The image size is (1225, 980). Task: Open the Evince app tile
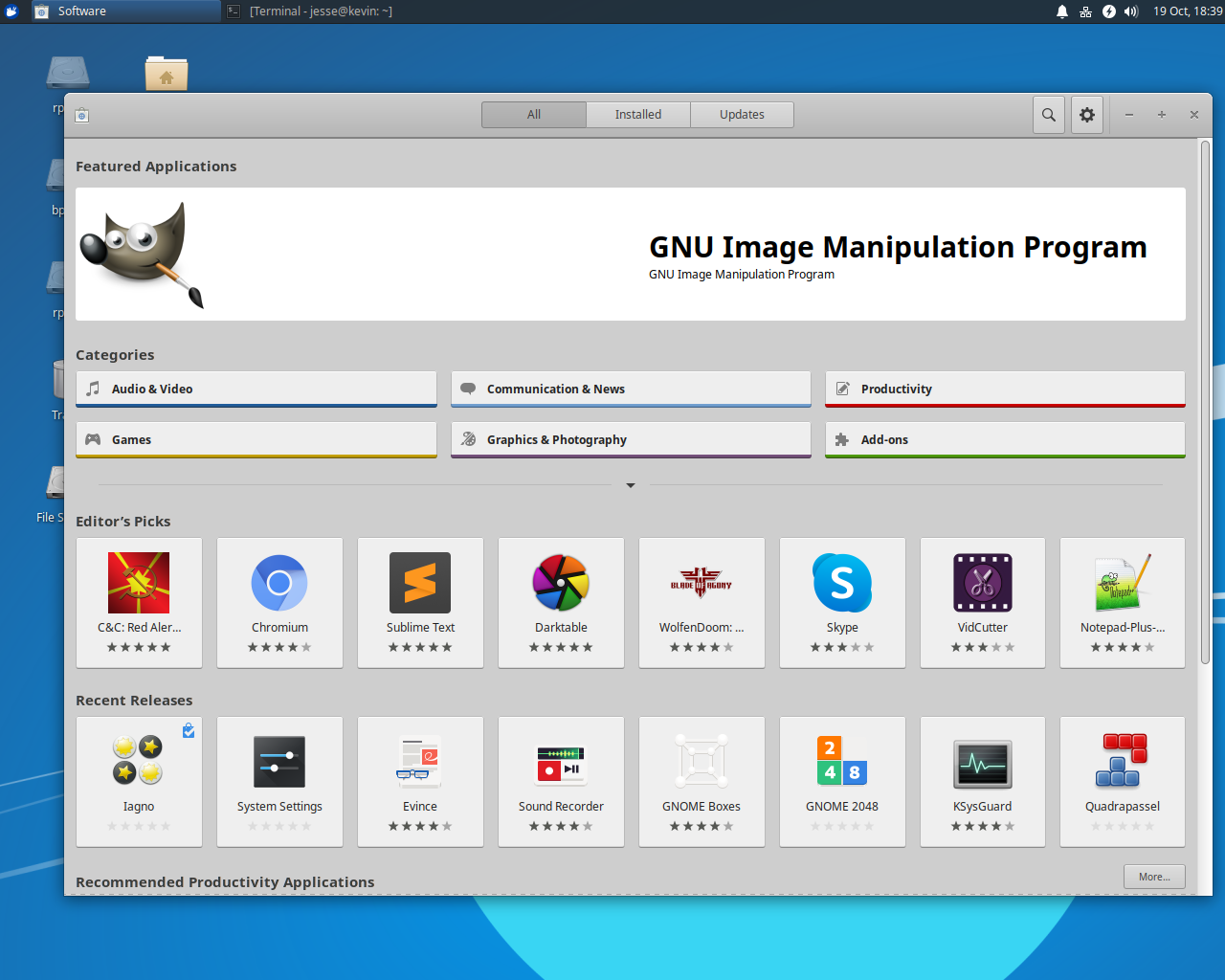coord(420,781)
